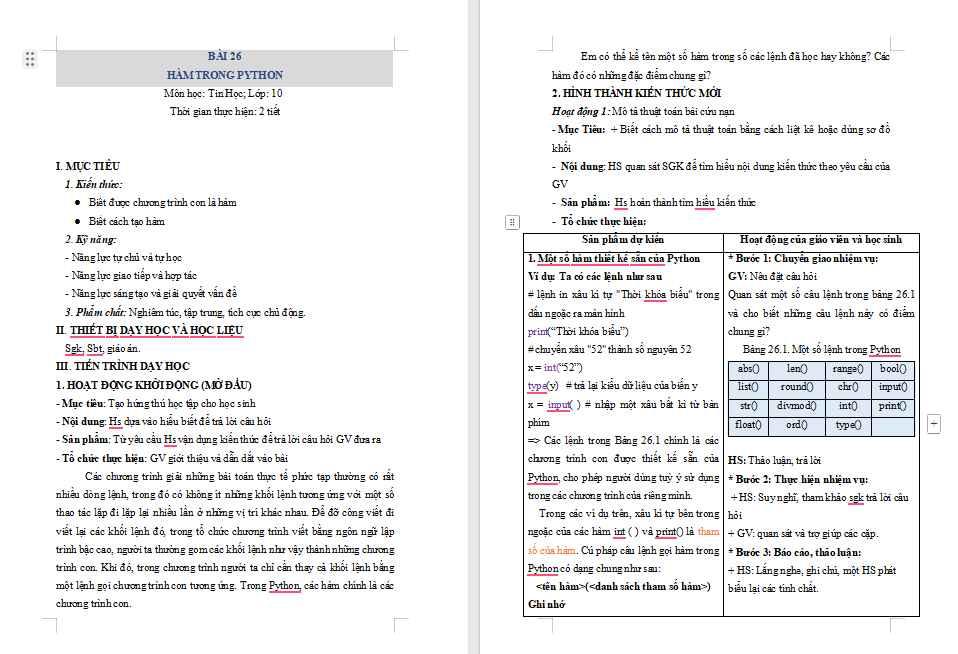Image resolution: width=958 pixels, height=654 pixels.
Task: Click the len() cell in Bảng 26.1
Action: (x=797, y=369)
